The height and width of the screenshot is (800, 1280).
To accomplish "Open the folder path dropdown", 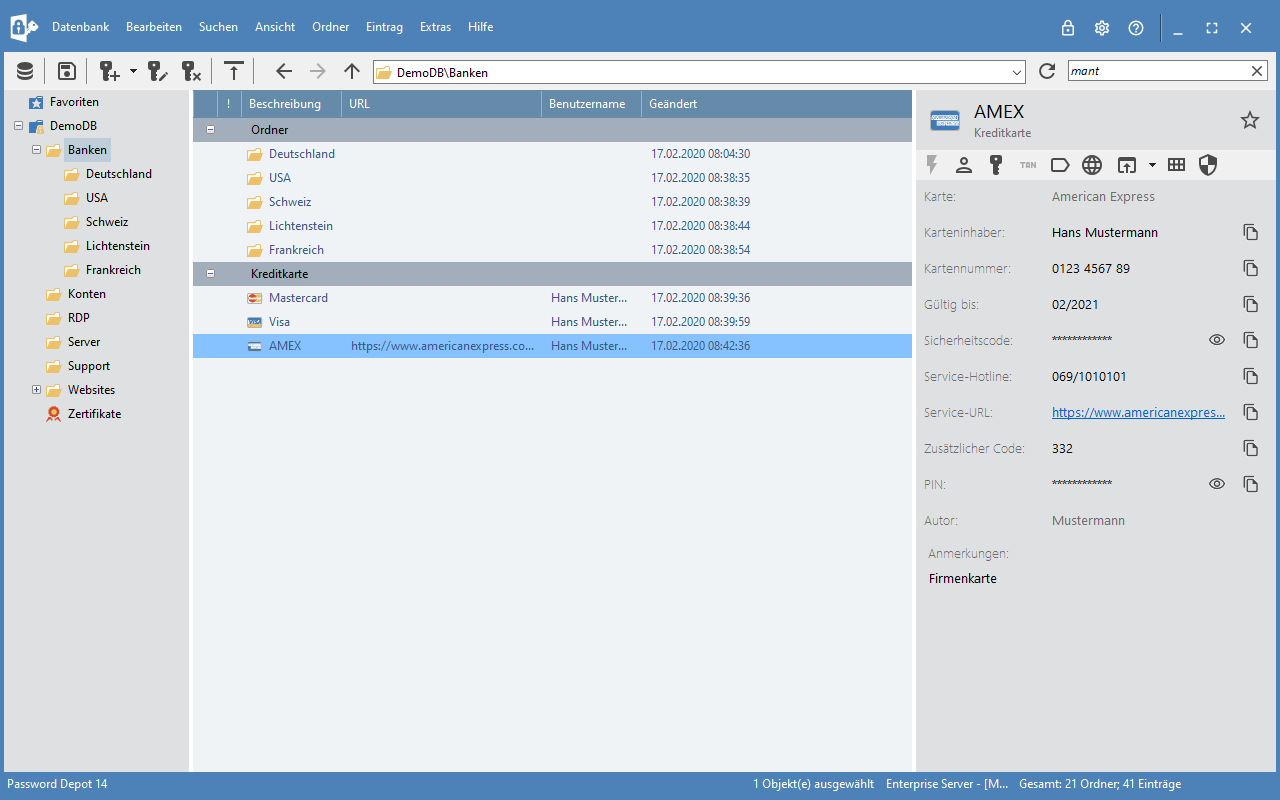I will pos(1018,72).
